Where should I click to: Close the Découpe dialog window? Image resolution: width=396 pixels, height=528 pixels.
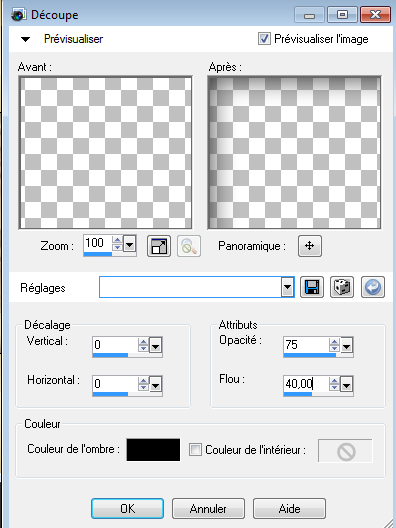tap(375, 15)
